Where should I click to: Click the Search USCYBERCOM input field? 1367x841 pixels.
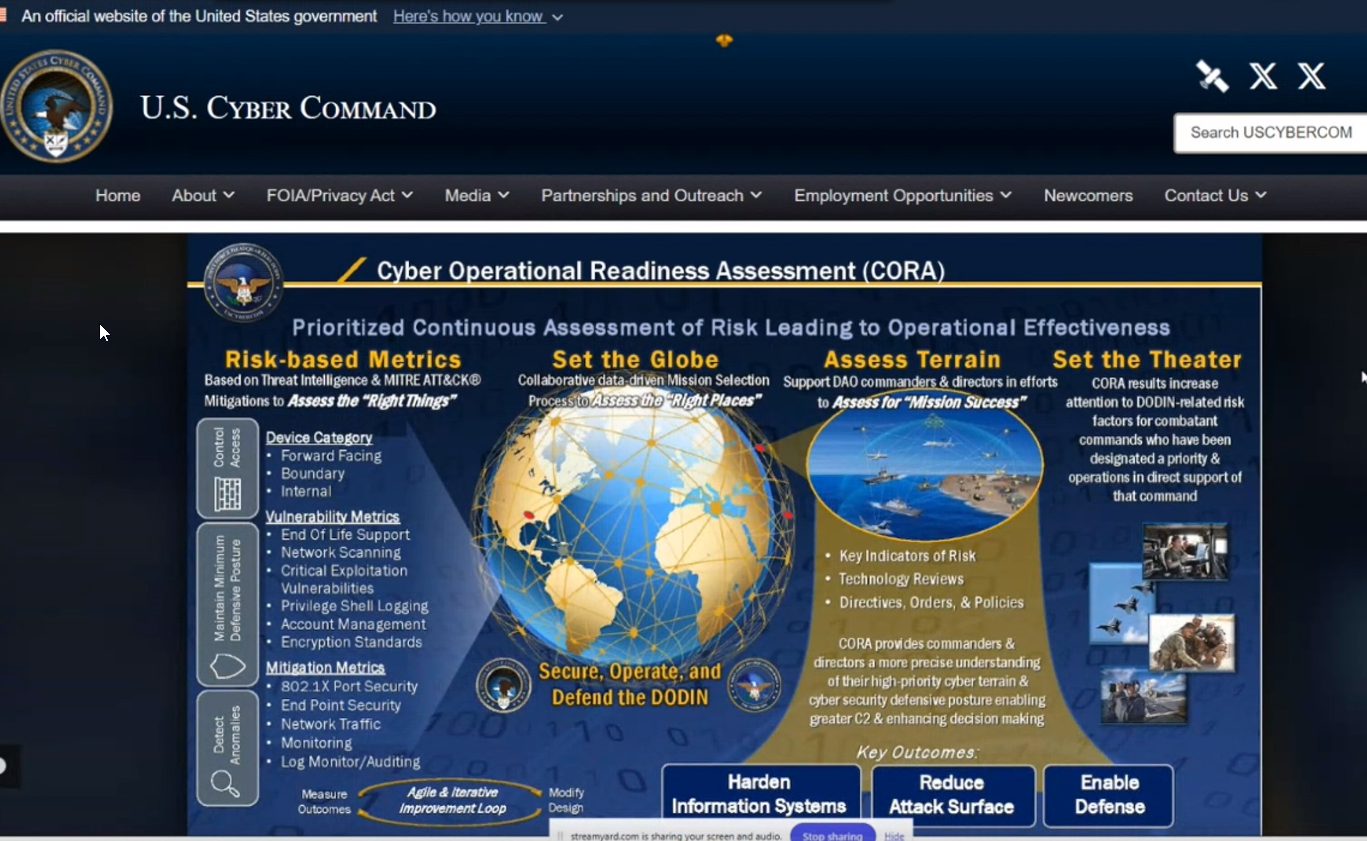point(1272,133)
